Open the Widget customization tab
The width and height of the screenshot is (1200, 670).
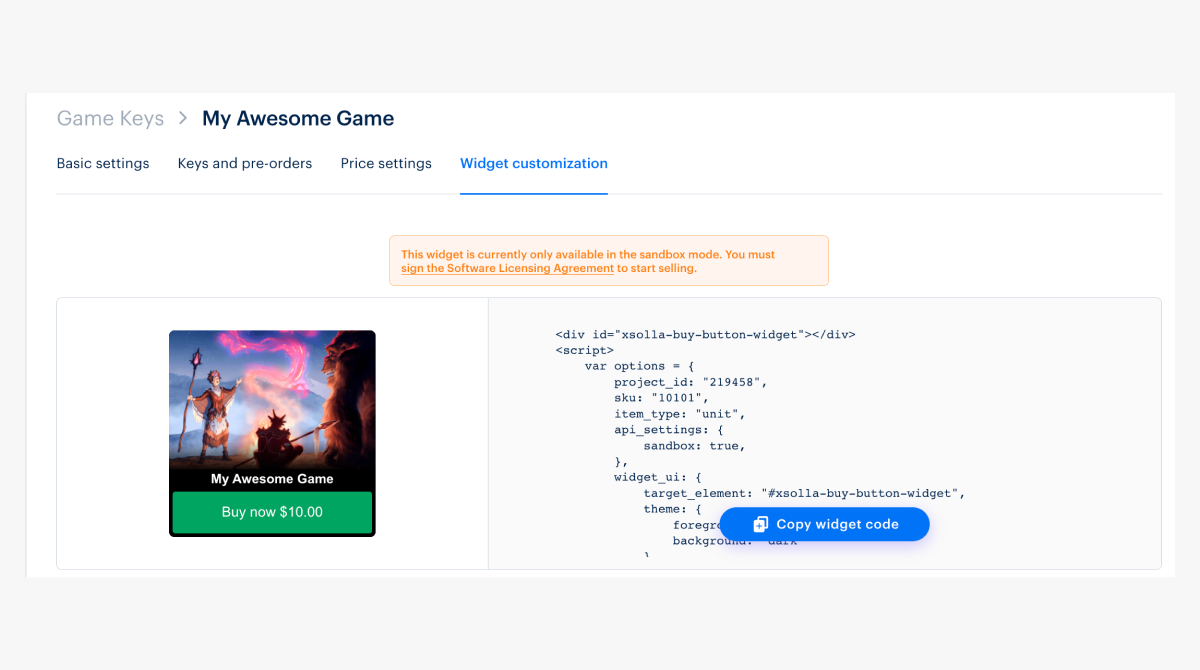[534, 163]
